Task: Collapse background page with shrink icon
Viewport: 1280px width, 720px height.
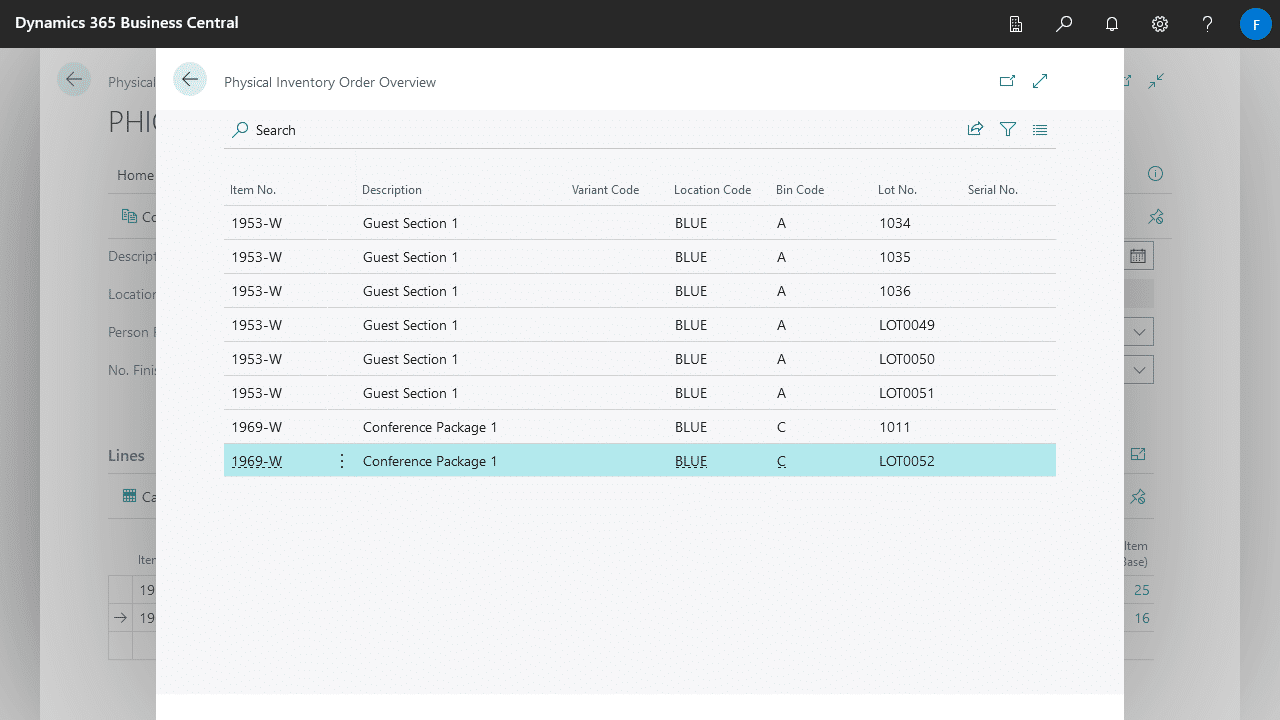Action: tap(1156, 81)
